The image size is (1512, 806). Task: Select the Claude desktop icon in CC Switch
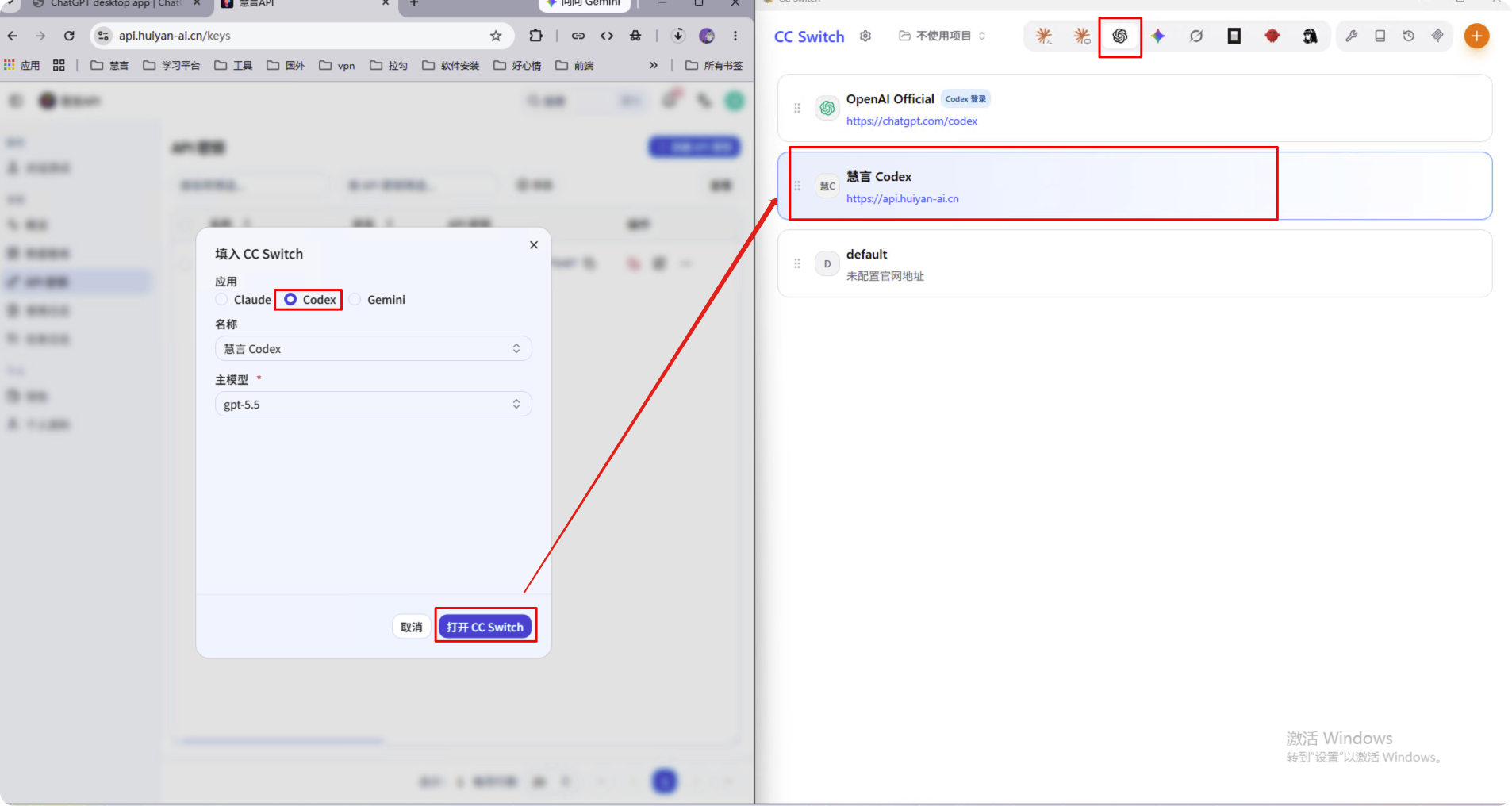[1082, 36]
